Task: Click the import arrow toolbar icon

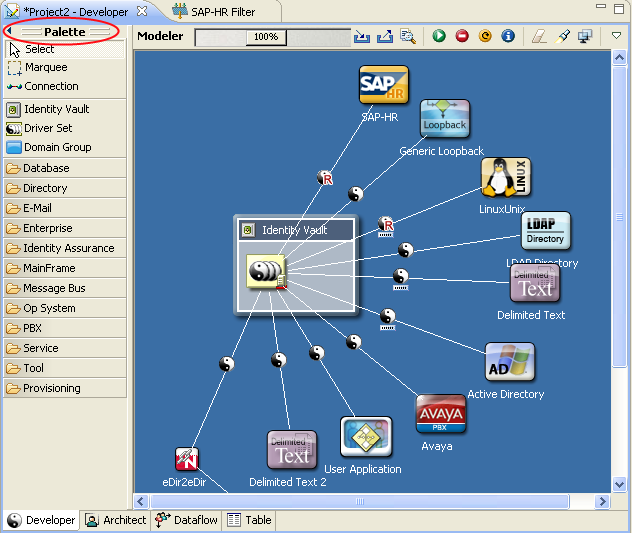Action: (362, 36)
